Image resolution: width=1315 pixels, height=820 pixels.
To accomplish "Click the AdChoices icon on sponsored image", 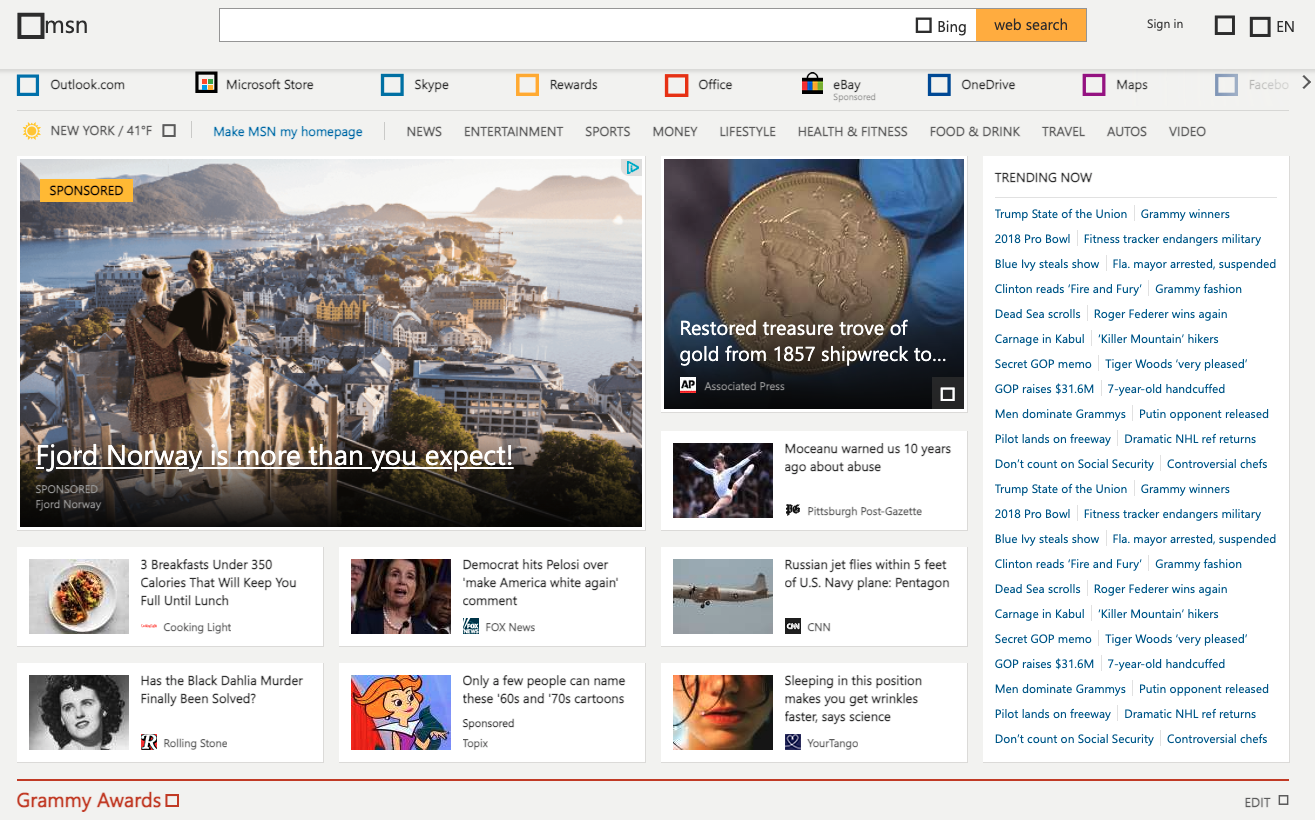I will 632,168.
